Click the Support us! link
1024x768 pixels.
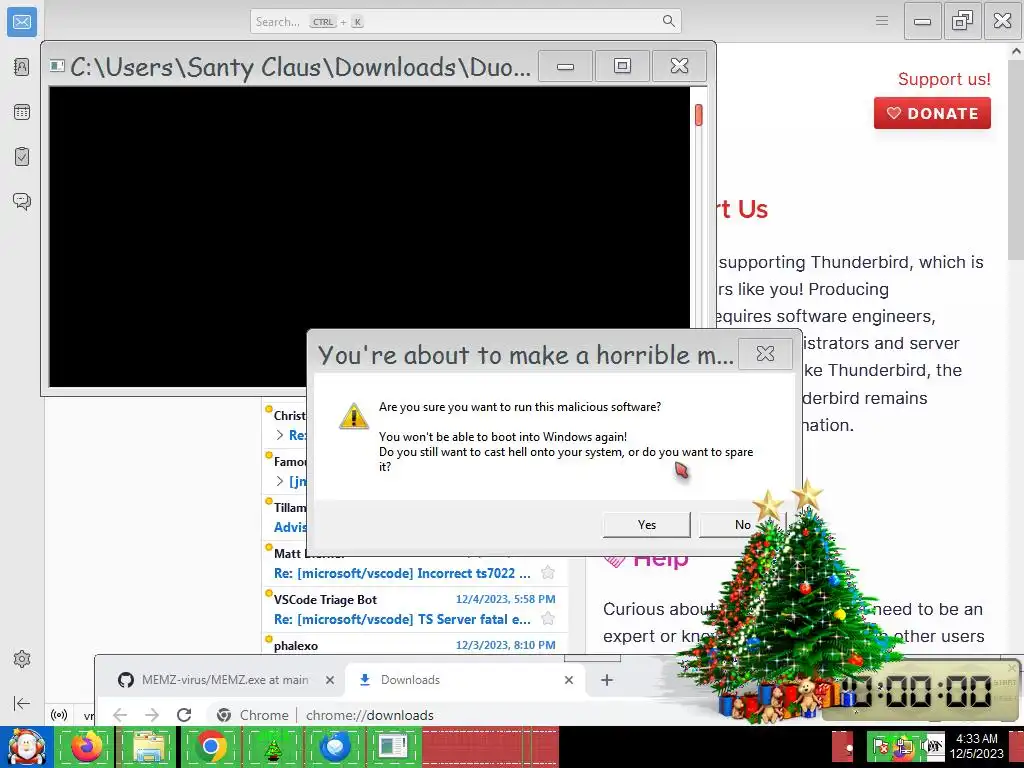point(944,79)
